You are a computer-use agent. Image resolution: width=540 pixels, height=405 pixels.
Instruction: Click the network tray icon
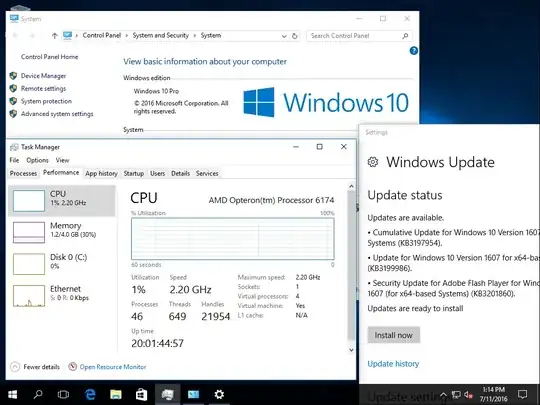[456, 395]
